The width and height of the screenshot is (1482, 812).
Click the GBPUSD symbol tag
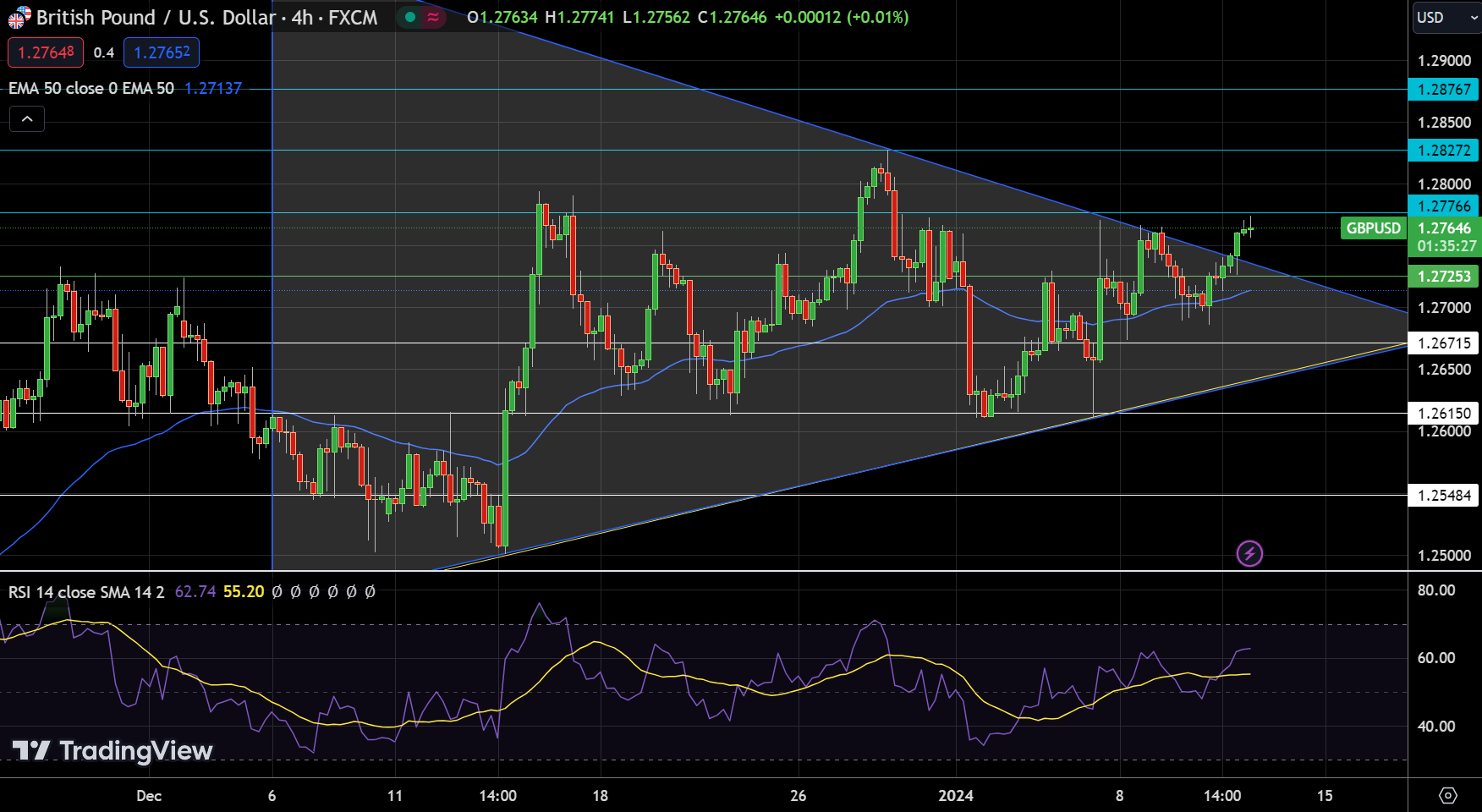click(1373, 228)
